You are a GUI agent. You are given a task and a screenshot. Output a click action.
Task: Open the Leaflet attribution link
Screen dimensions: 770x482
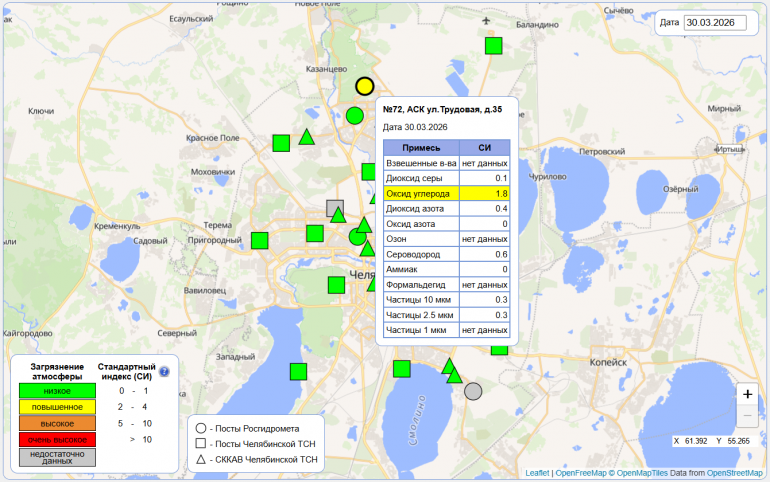pos(537,472)
